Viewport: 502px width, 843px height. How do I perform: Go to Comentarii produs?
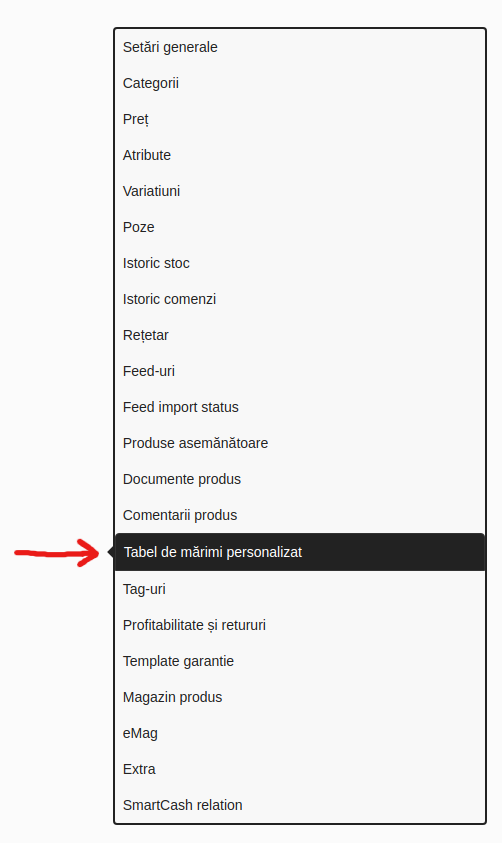click(299, 516)
